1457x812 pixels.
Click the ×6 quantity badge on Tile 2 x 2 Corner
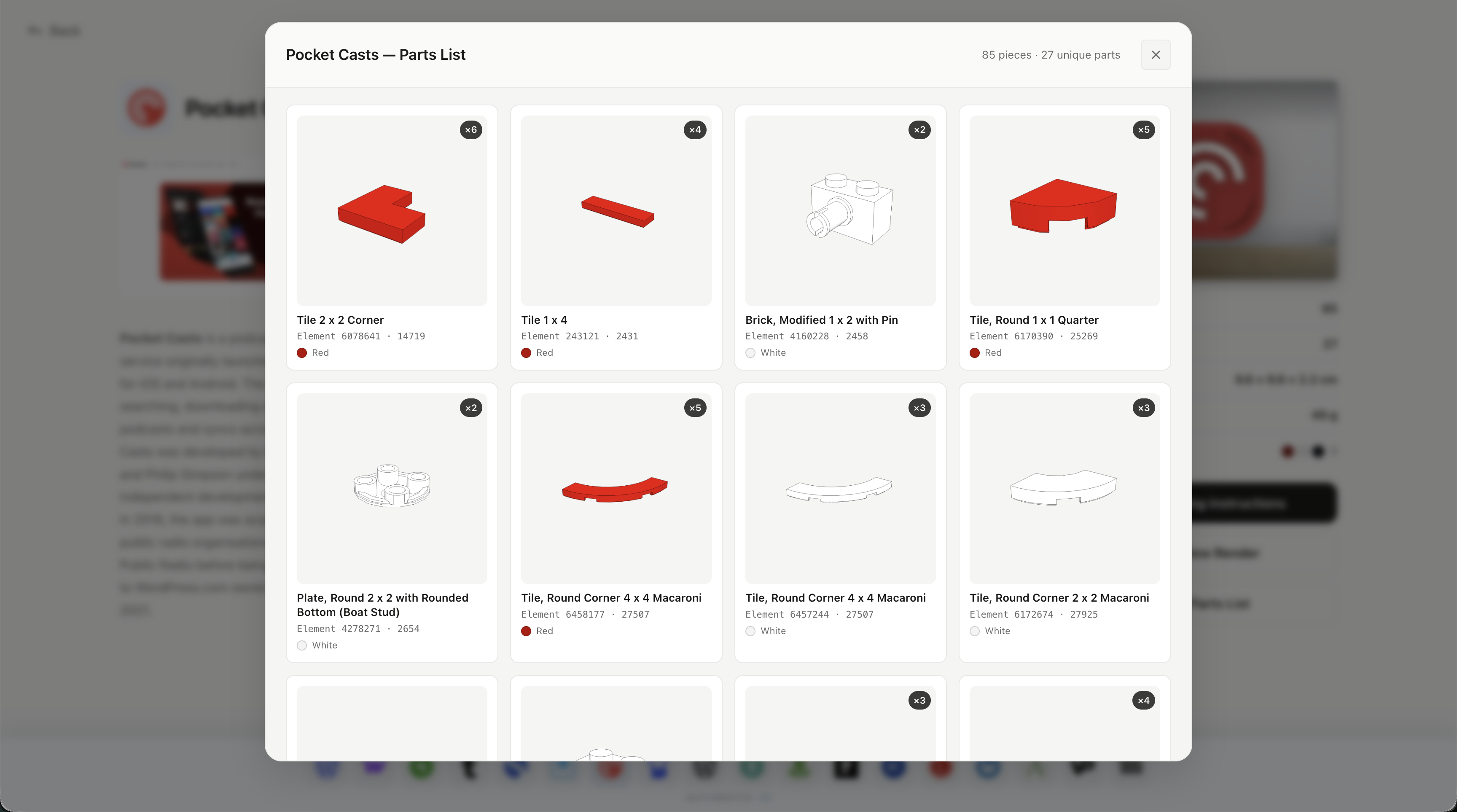coord(471,130)
